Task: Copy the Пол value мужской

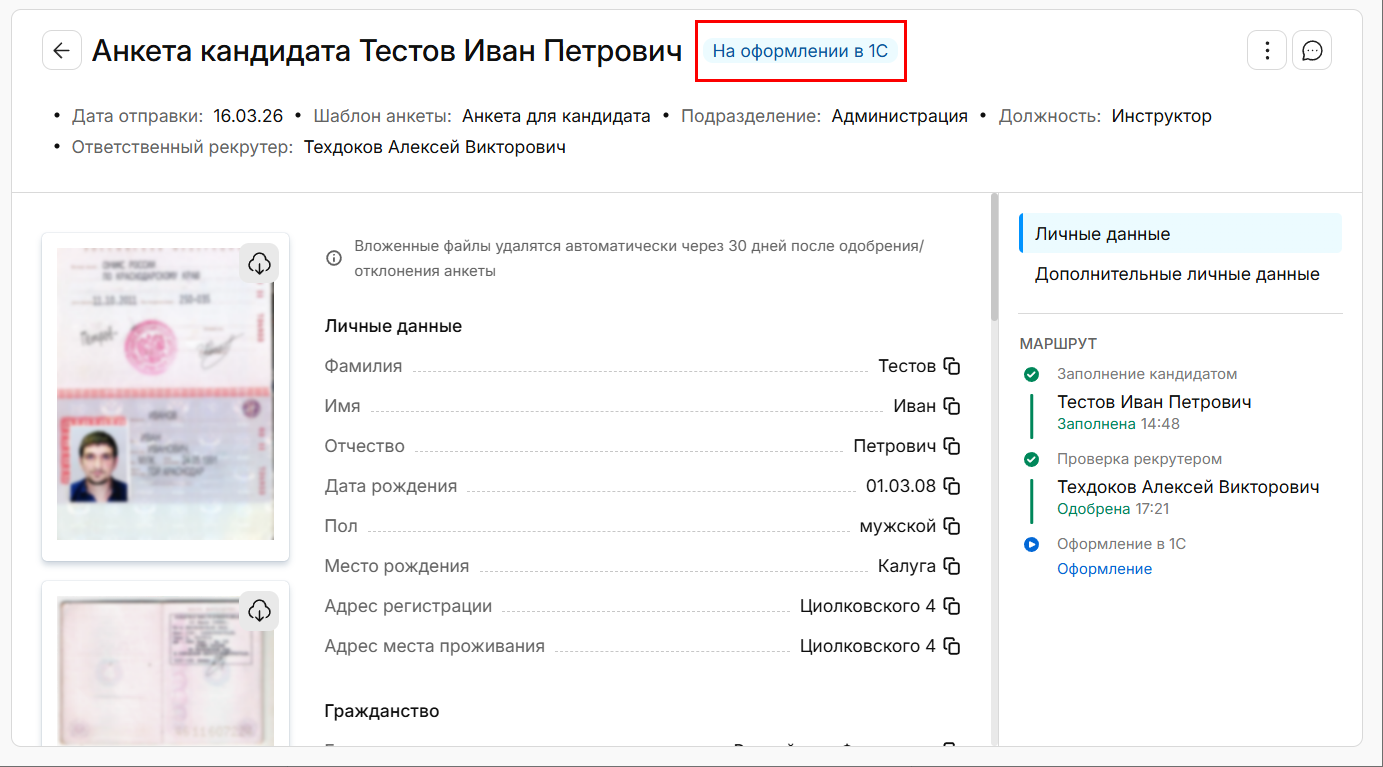Action: pos(952,526)
